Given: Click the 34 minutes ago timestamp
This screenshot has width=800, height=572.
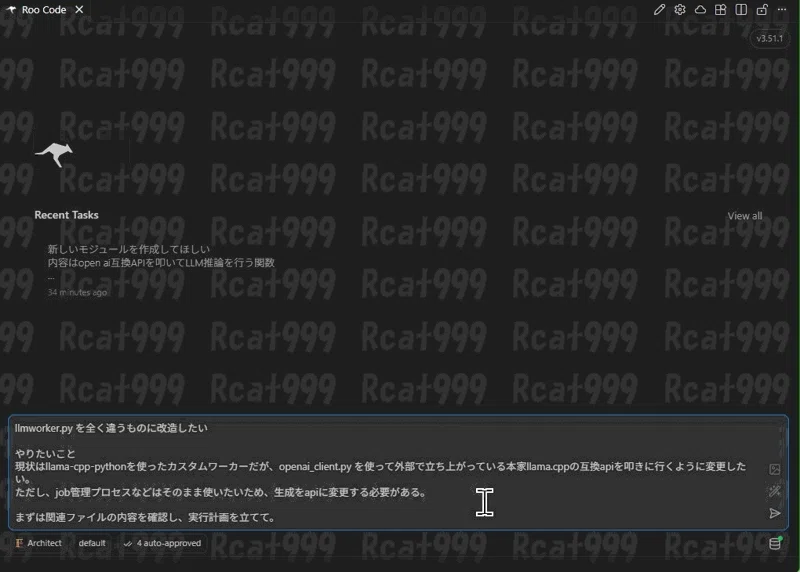Looking at the screenshot, I should click(77, 292).
